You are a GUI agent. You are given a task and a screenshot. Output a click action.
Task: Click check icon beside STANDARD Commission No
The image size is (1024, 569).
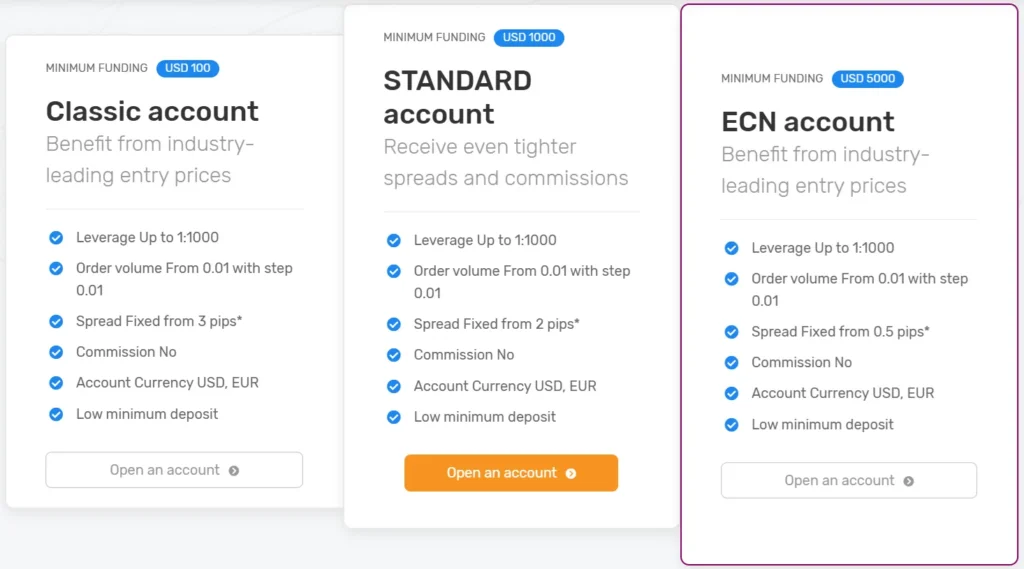(x=394, y=355)
